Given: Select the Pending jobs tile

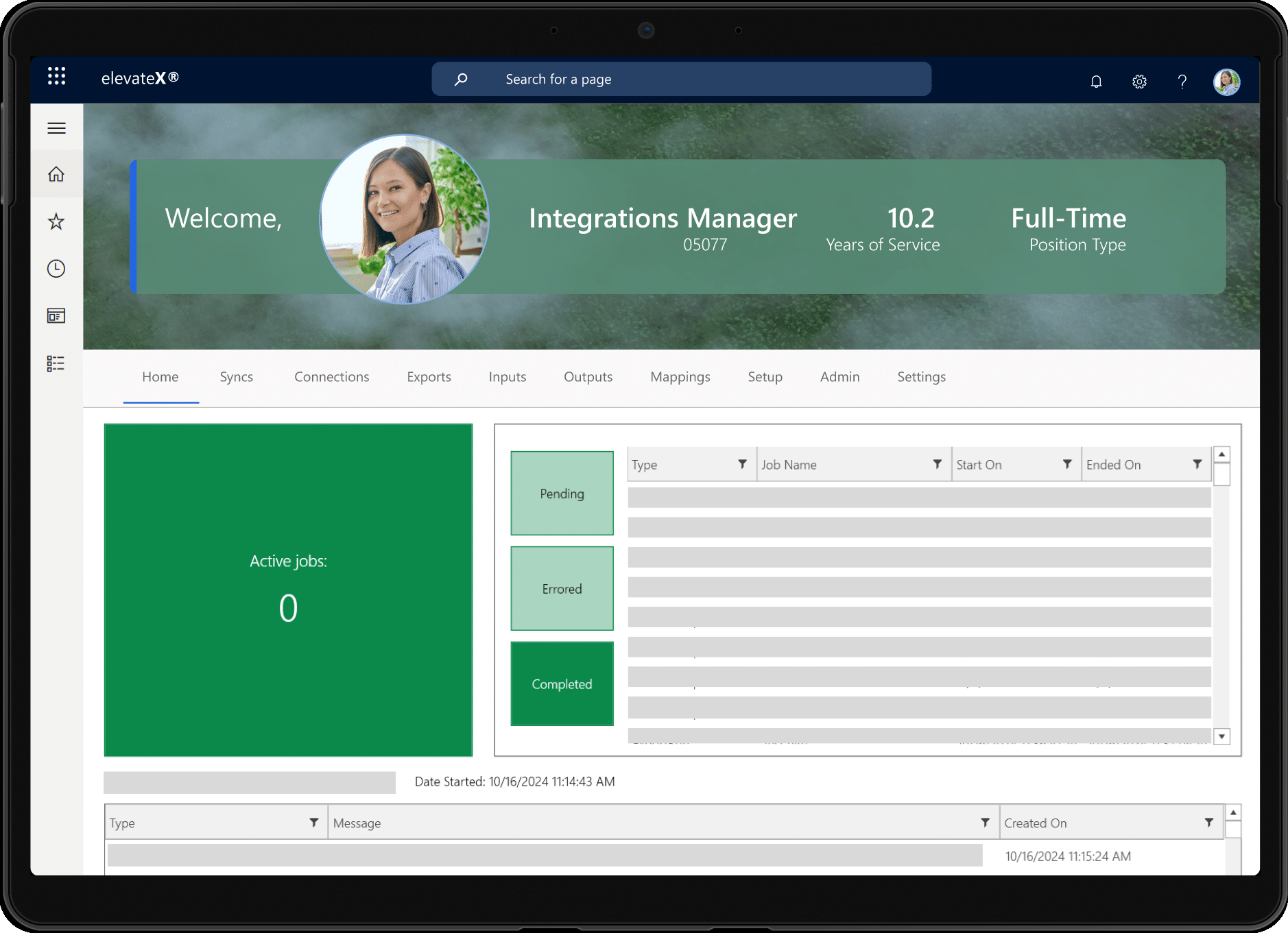Looking at the screenshot, I should (x=562, y=494).
